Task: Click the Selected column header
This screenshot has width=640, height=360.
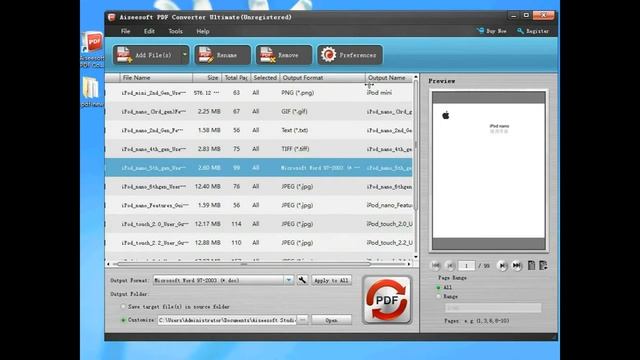Action: [265, 78]
